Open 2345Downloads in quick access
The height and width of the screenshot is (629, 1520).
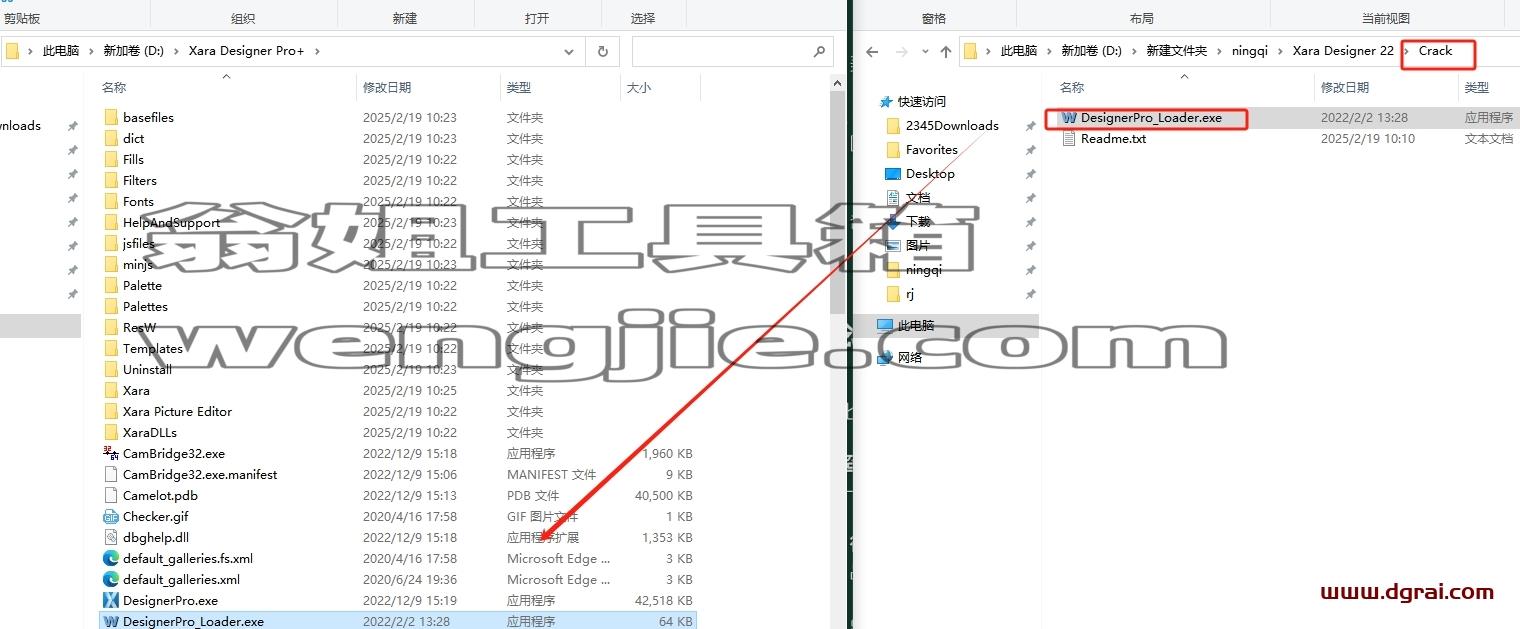[952, 125]
